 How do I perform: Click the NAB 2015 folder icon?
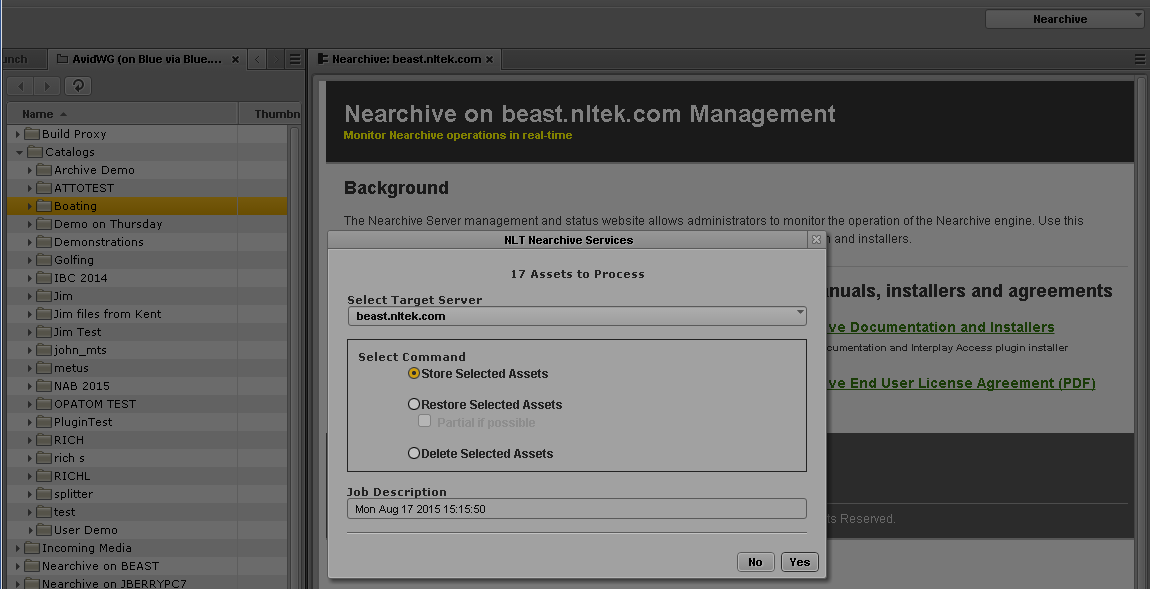43,386
